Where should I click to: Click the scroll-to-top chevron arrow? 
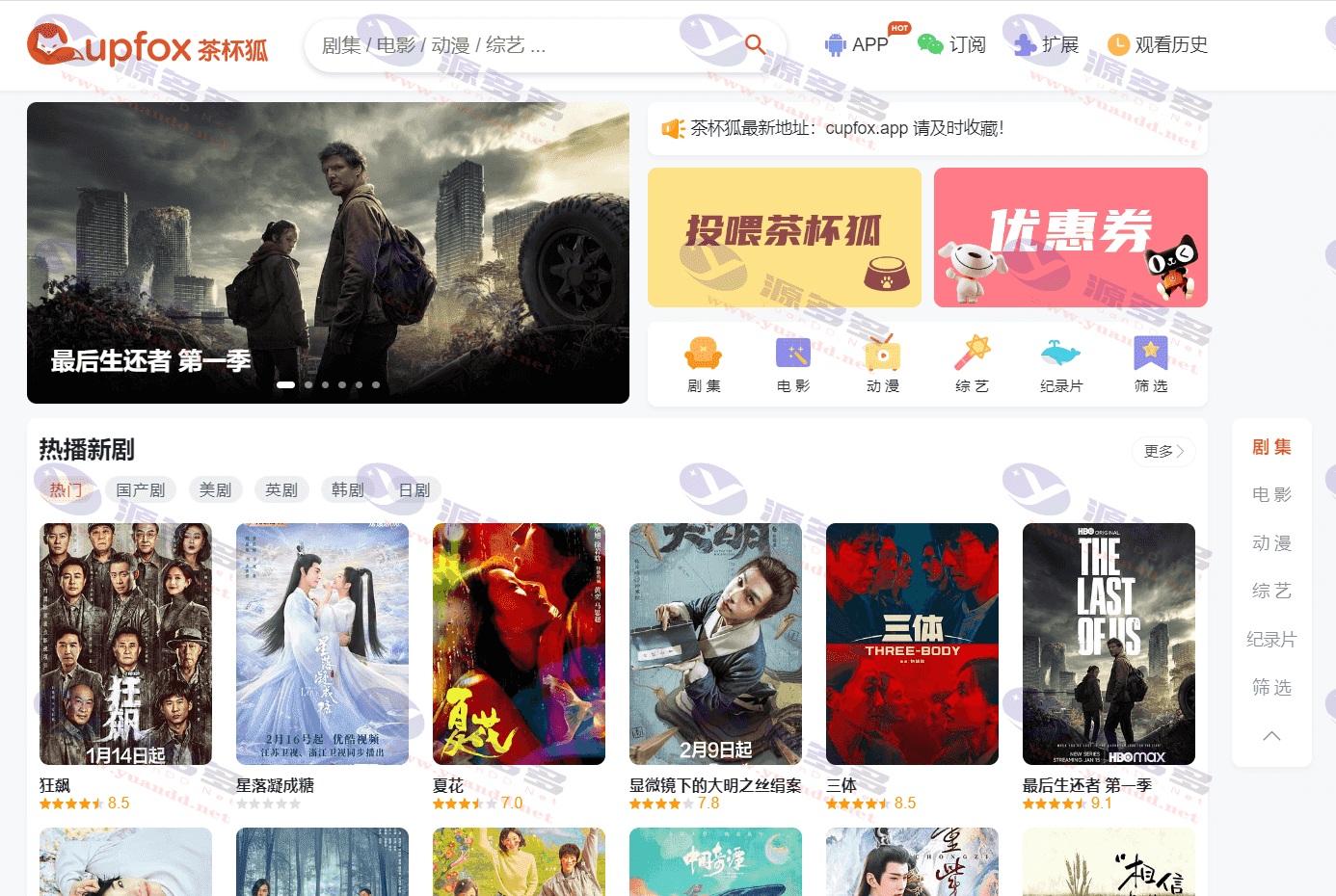(1271, 735)
